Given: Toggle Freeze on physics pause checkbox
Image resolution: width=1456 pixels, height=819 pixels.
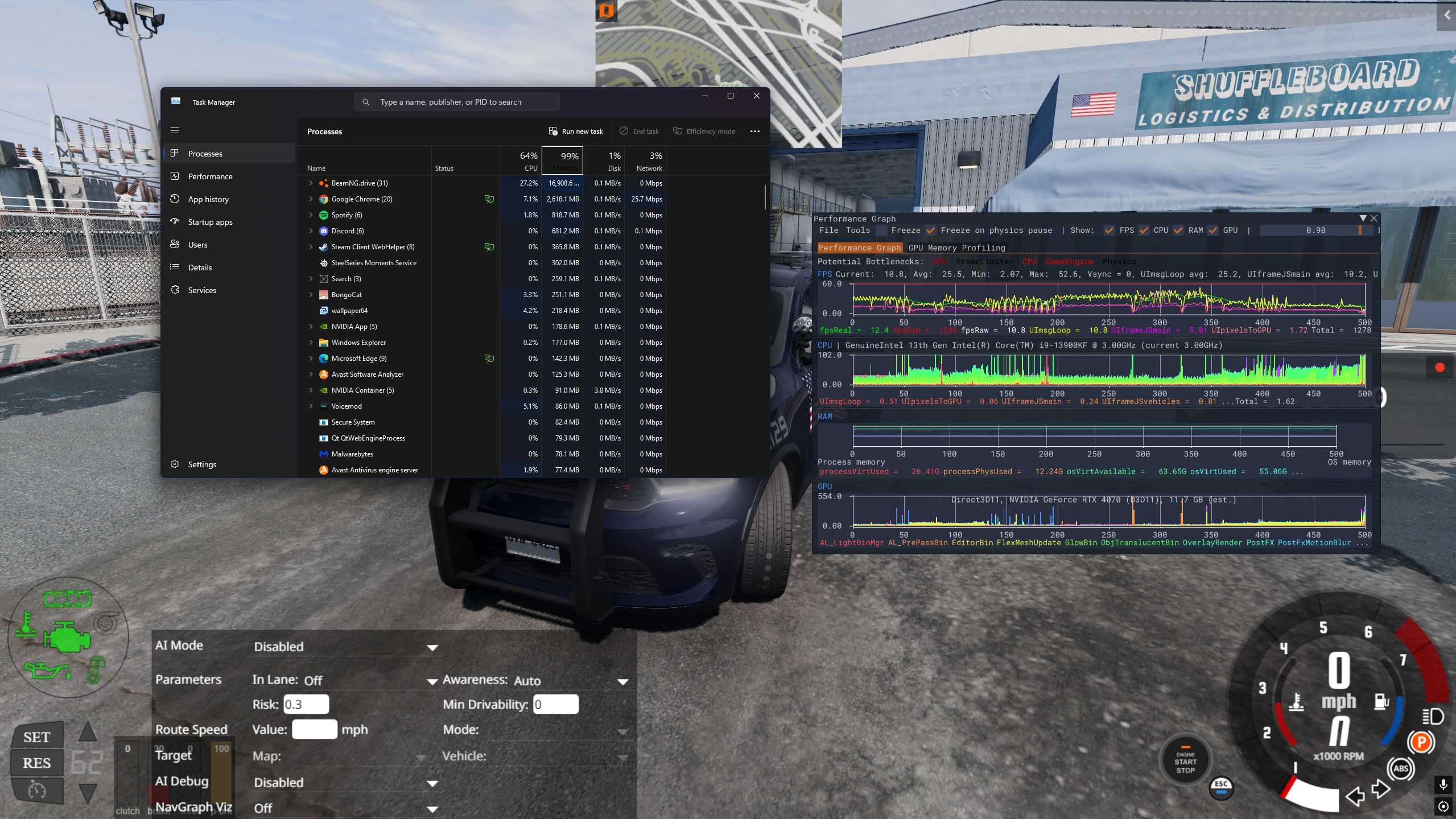Looking at the screenshot, I should tap(931, 231).
